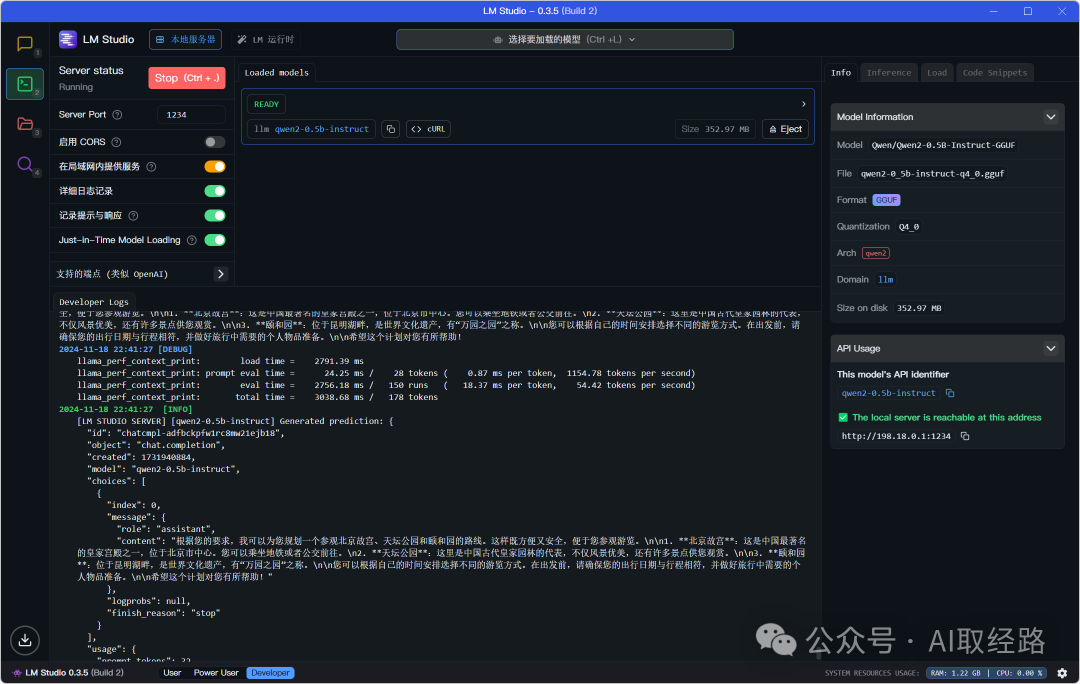Click the qwen2 Arch badge
The width and height of the screenshot is (1080, 684).
click(875, 253)
